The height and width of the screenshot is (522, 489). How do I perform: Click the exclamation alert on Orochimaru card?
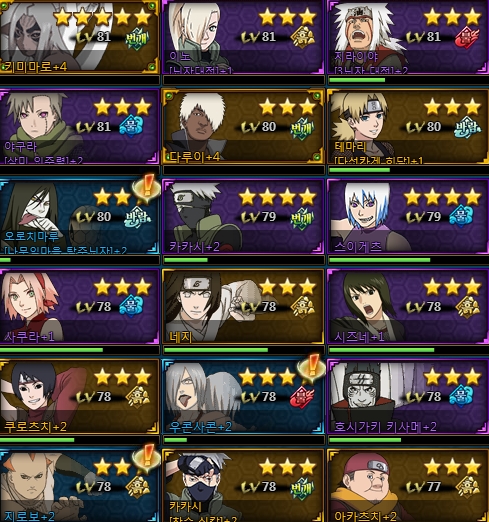click(146, 187)
